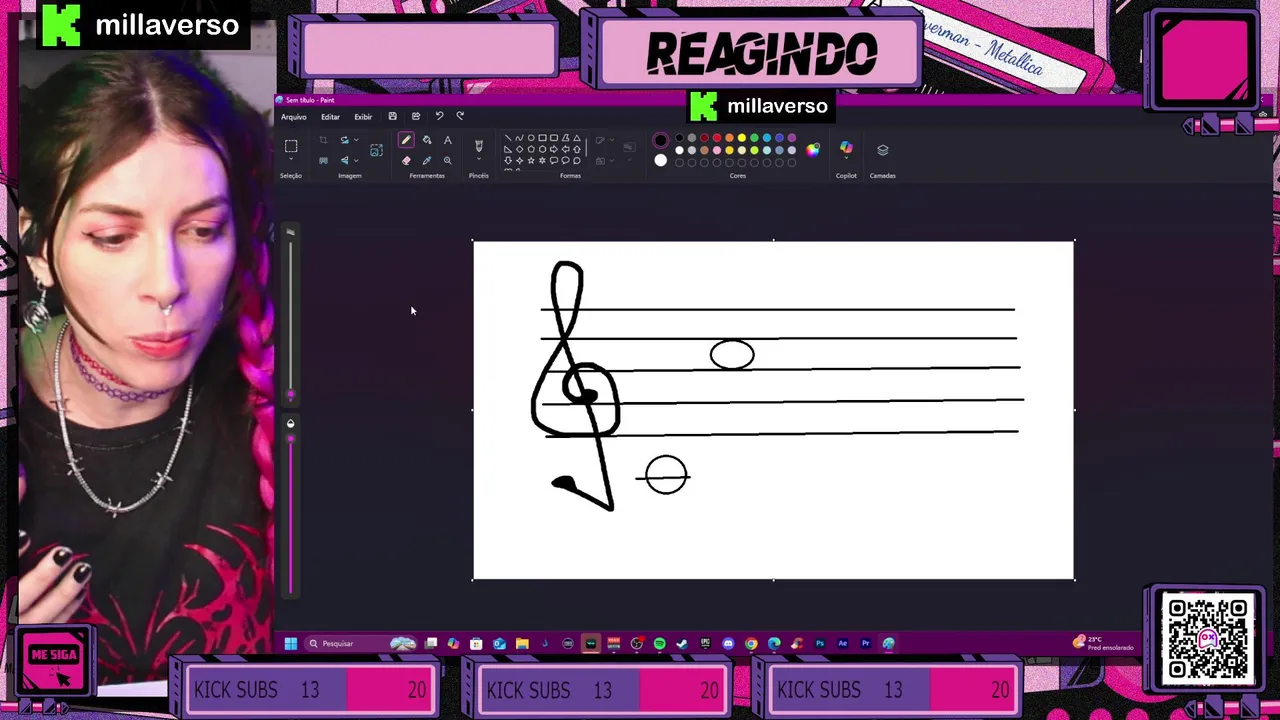Viewport: 1280px width, 720px height.
Task: Select the white Color 2 circle
Action: click(660, 160)
